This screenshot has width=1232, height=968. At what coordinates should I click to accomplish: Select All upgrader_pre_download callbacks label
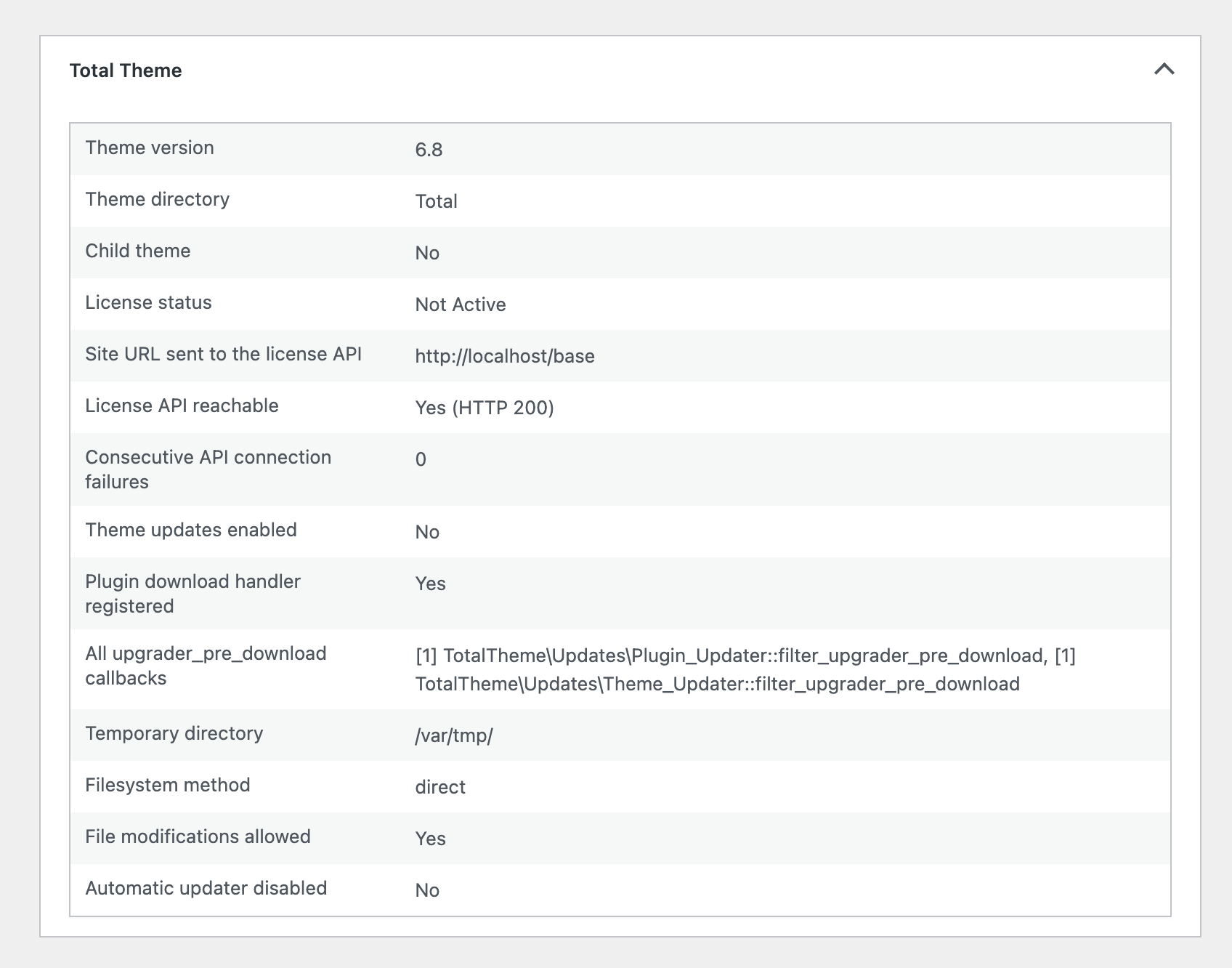[x=206, y=666]
